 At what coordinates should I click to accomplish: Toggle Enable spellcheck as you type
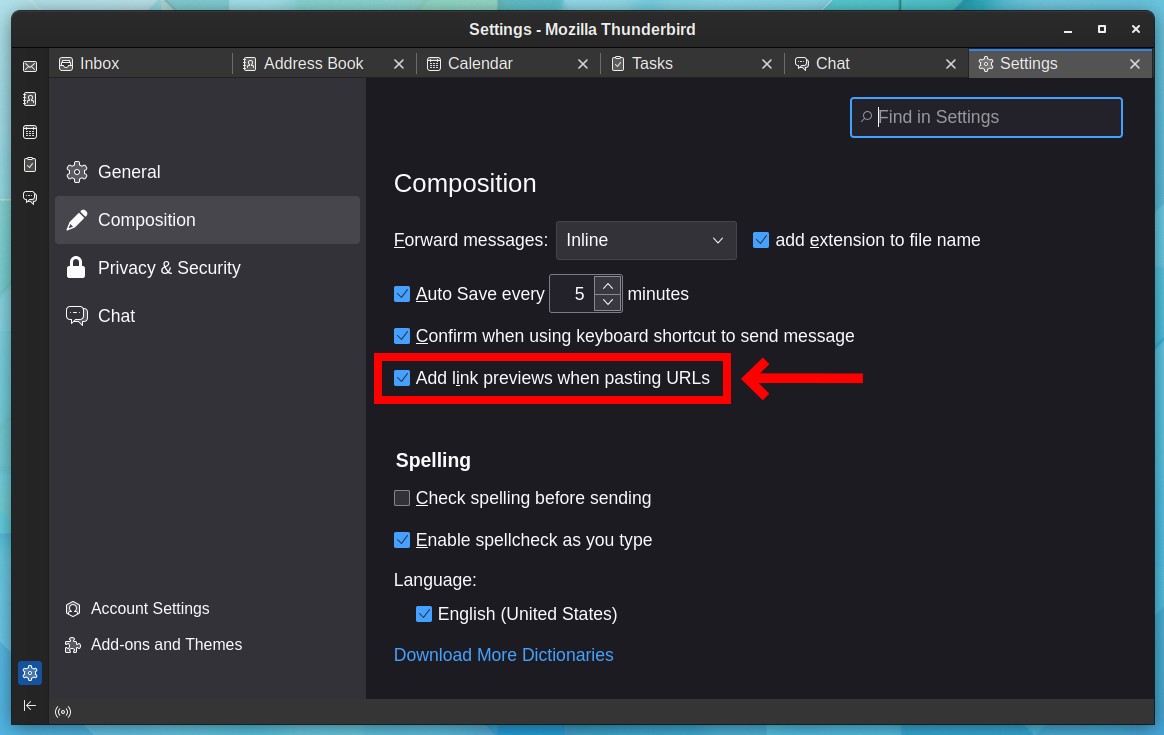point(402,540)
